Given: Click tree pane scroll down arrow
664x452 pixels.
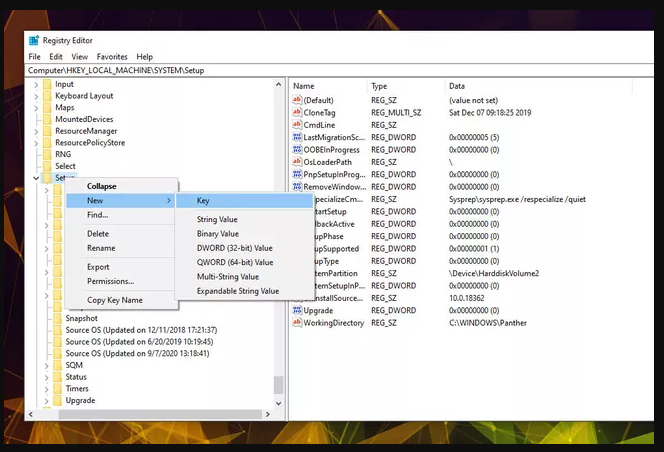Looking at the screenshot, I should click(x=278, y=403).
